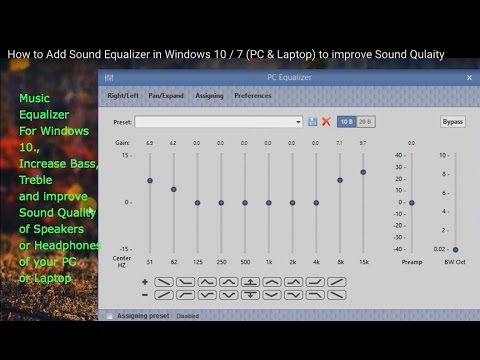Screen dimensions: 480x360
Task: Click the "Gain:" label
Action: click(x=122, y=143)
